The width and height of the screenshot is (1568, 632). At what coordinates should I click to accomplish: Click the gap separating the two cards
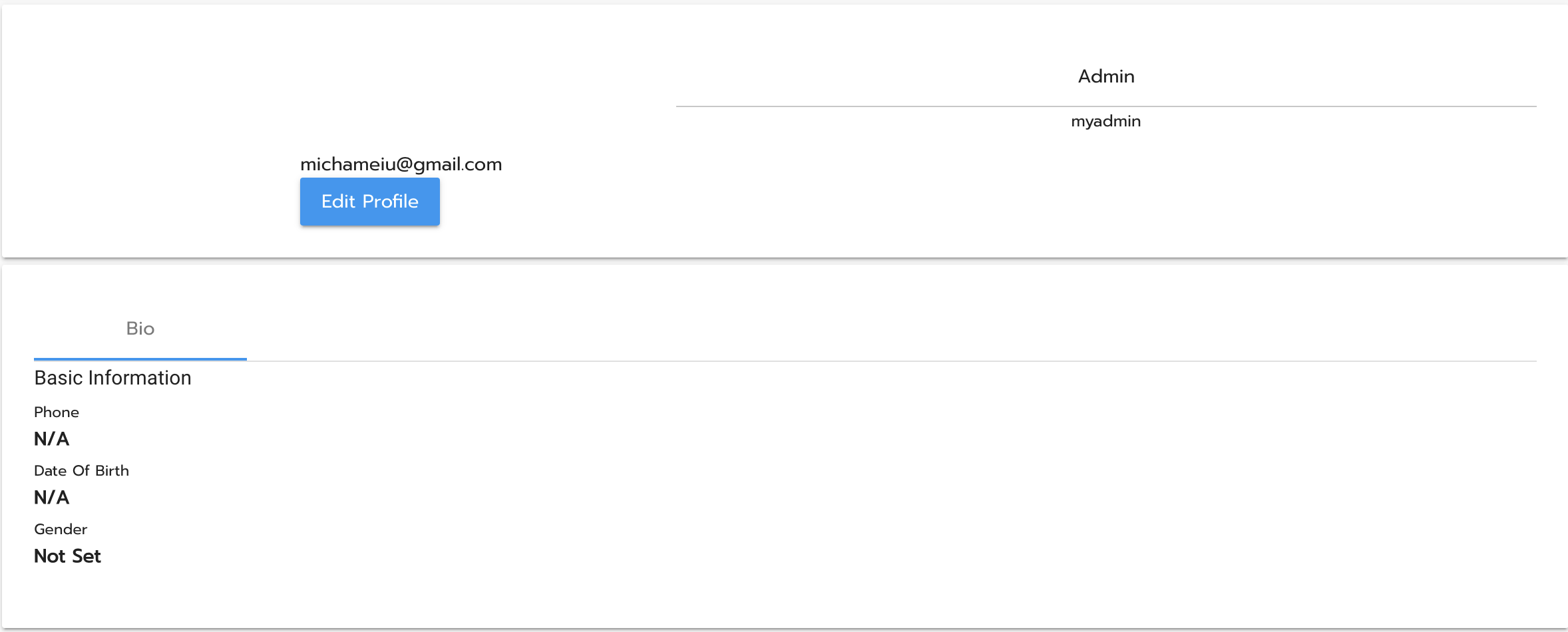click(x=784, y=261)
